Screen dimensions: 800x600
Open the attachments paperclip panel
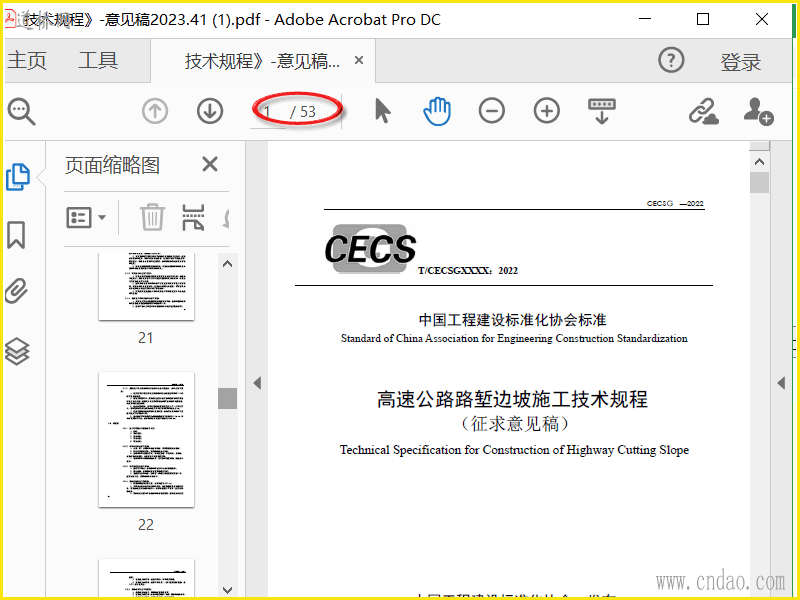tap(16, 291)
